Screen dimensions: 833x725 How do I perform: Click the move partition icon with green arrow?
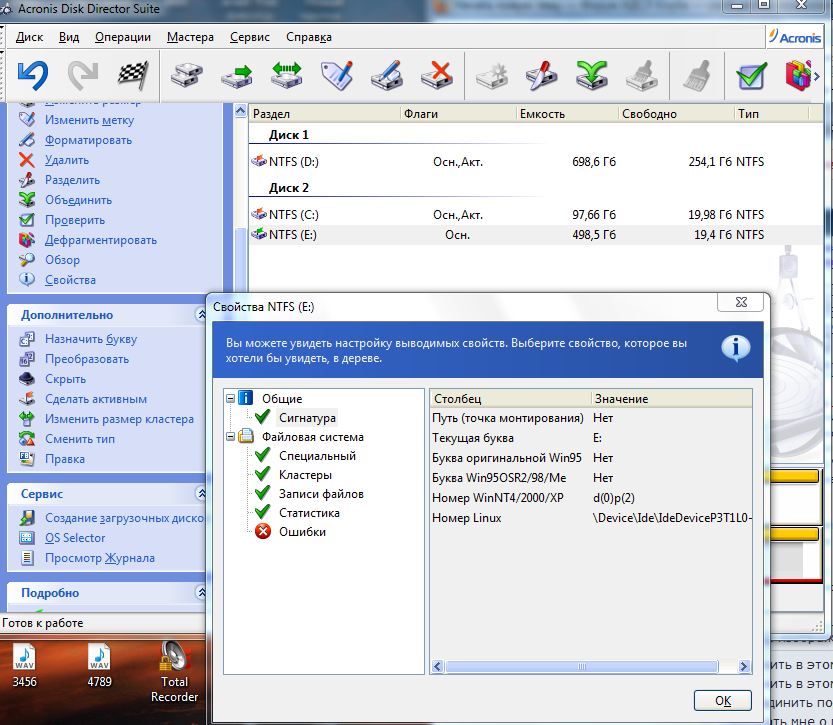coord(236,75)
